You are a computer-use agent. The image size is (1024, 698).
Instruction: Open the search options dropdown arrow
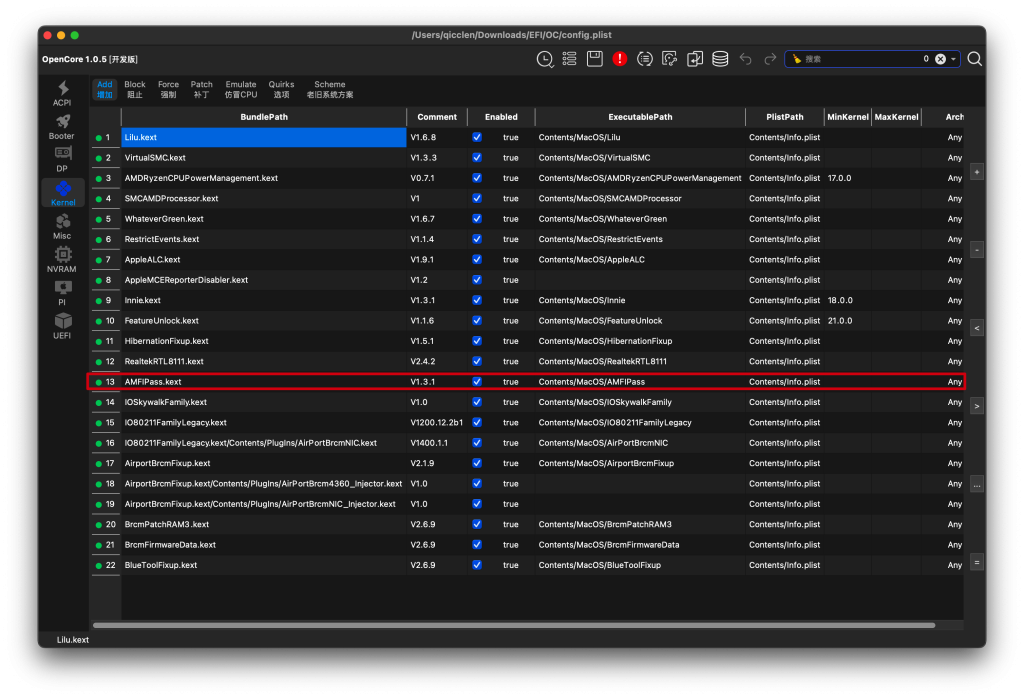coord(953,59)
